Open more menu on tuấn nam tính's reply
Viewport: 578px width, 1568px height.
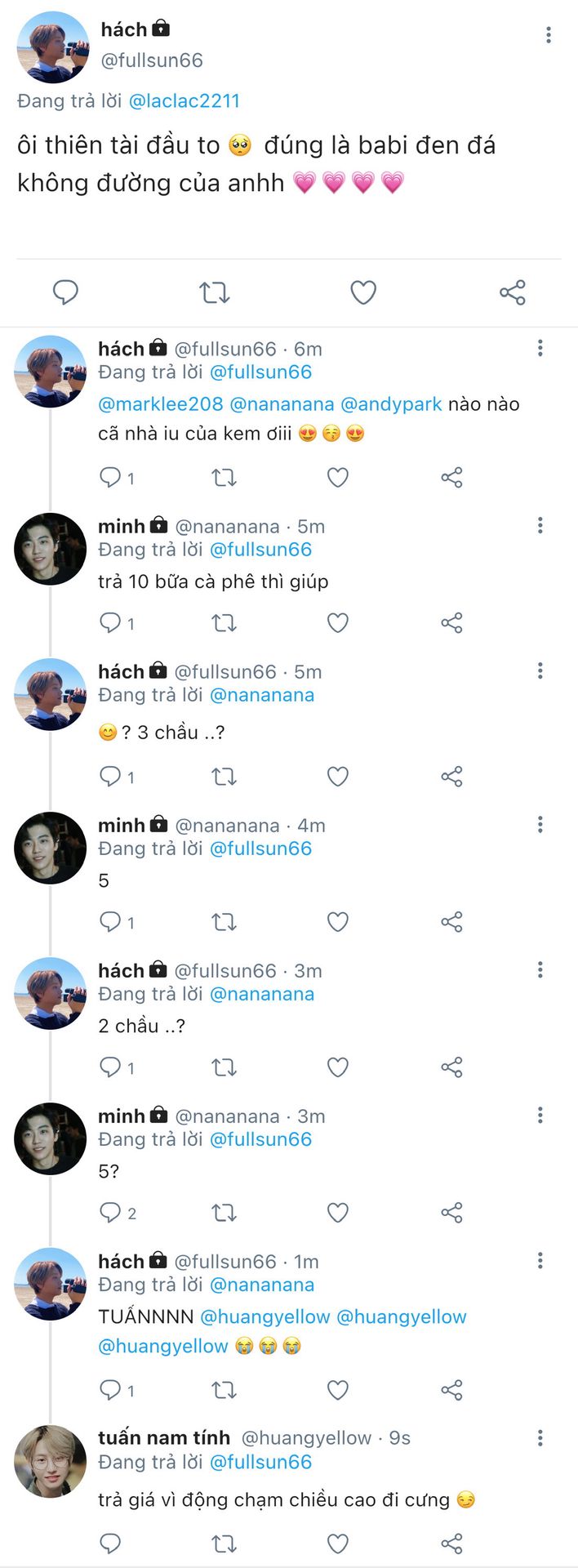click(x=540, y=1438)
